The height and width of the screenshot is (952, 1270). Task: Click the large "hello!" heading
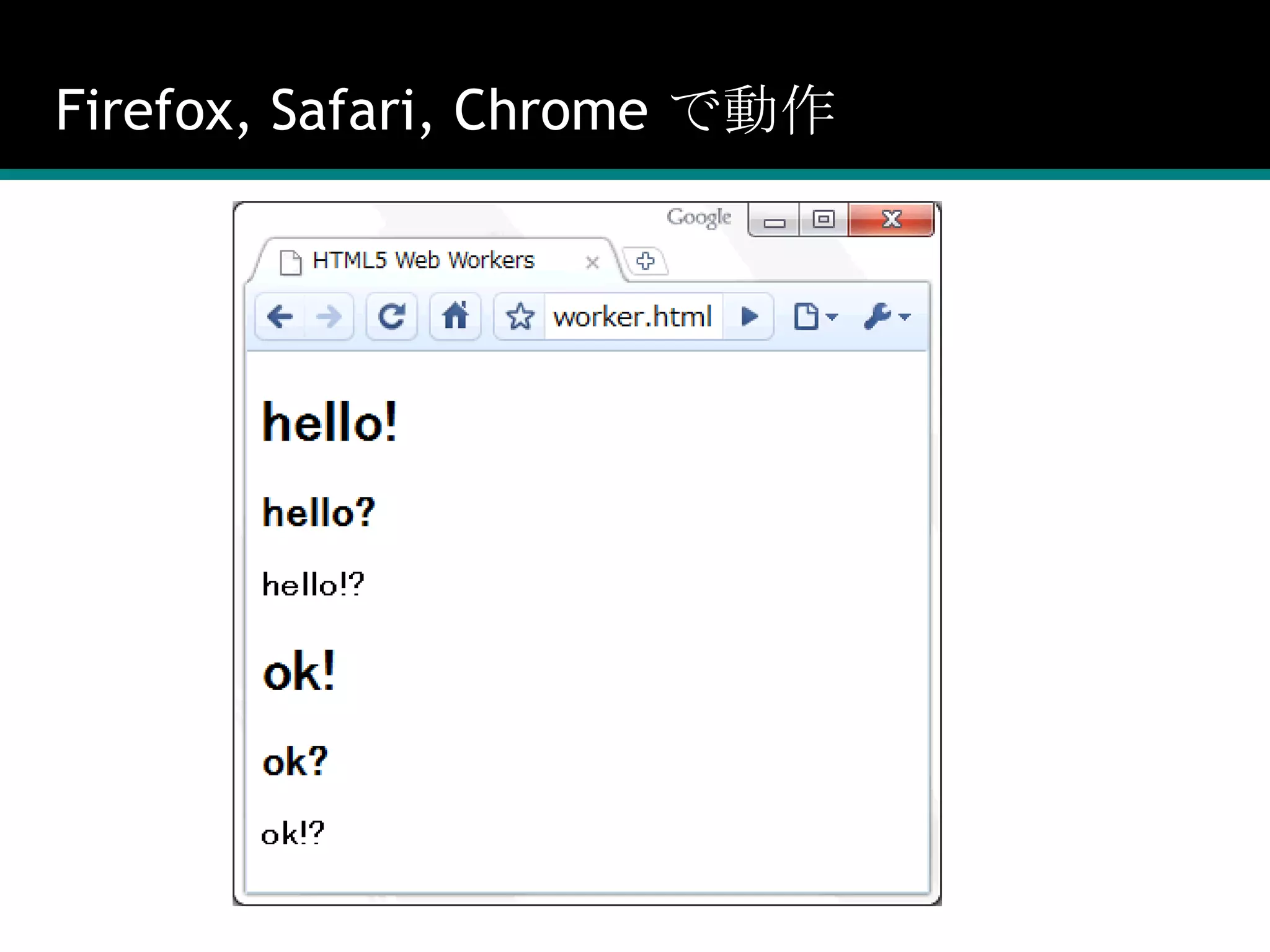tap(329, 422)
